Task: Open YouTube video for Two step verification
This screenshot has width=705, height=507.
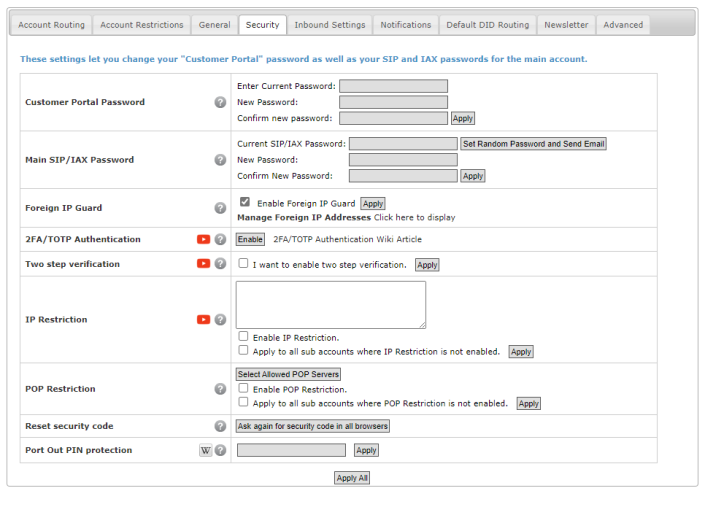Action: tap(204, 264)
